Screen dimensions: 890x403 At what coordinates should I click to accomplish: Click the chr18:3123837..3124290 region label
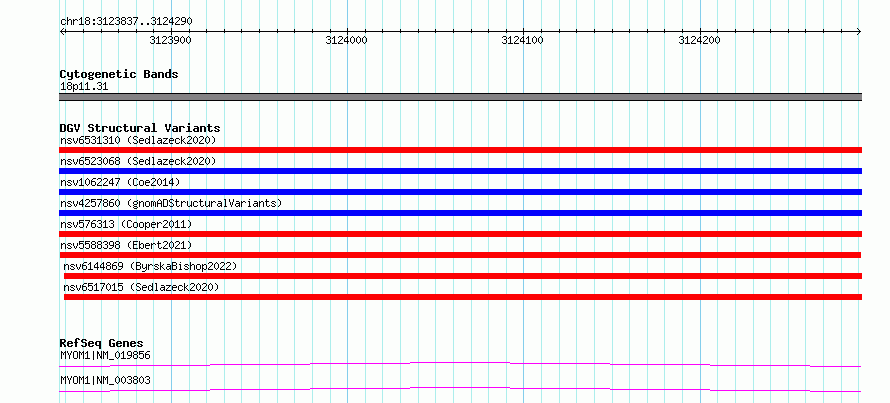[126, 22]
